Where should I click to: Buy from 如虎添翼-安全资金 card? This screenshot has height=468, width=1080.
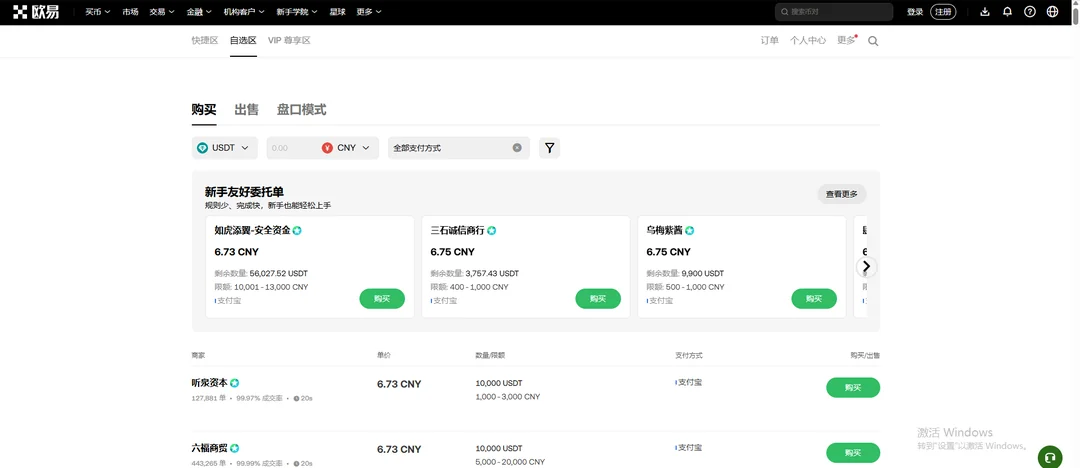[x=382, y=298]
